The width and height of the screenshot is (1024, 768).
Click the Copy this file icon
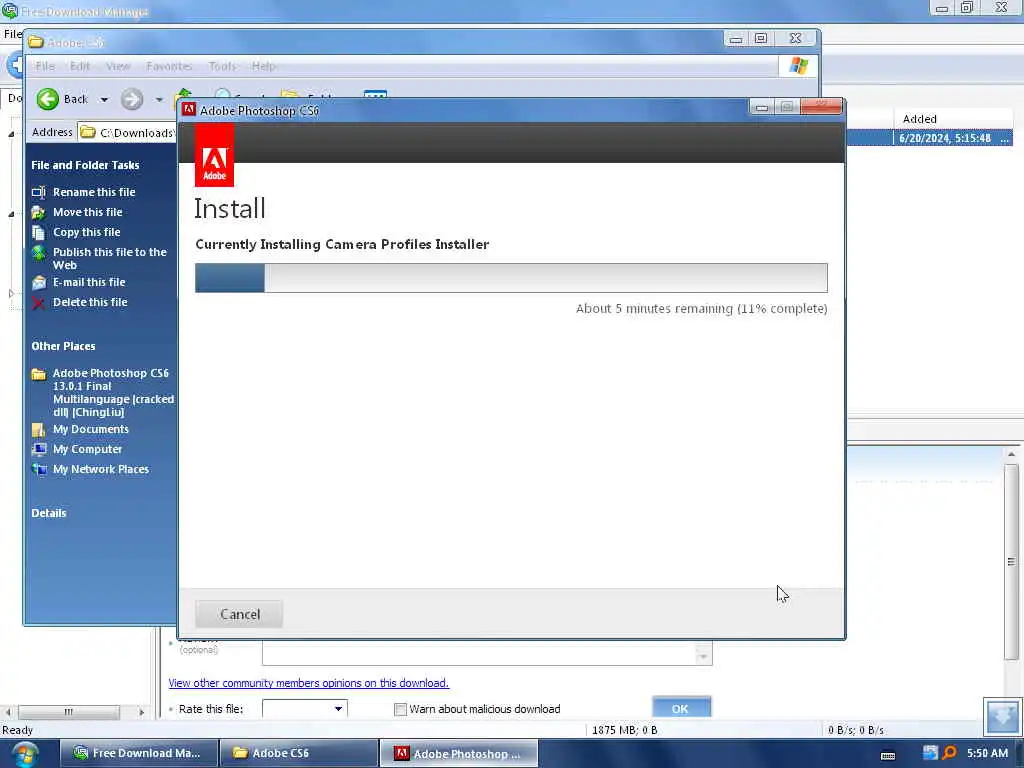[x=39, y=232]
